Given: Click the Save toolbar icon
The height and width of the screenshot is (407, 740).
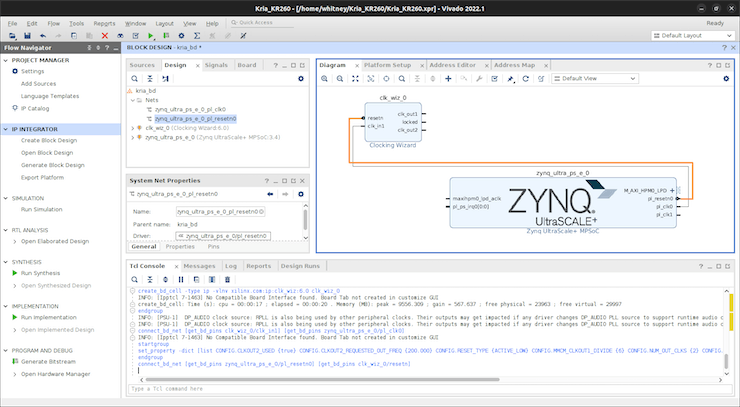Looking at the screenshot, I should [x=26, y=35].
